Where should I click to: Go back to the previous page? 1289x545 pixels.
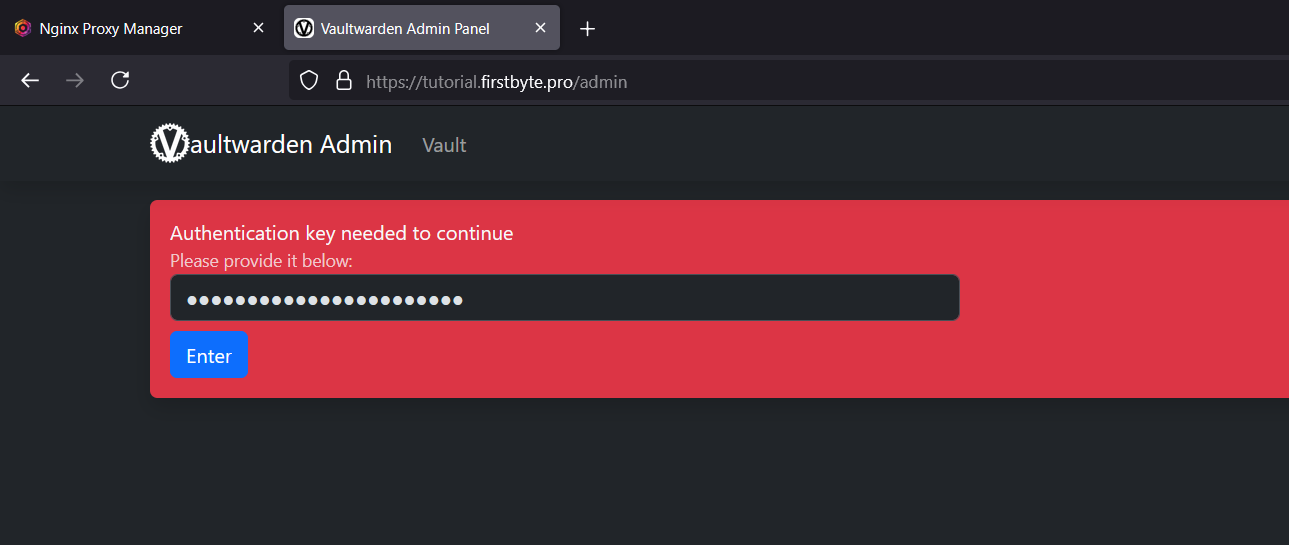coord(30,81)
